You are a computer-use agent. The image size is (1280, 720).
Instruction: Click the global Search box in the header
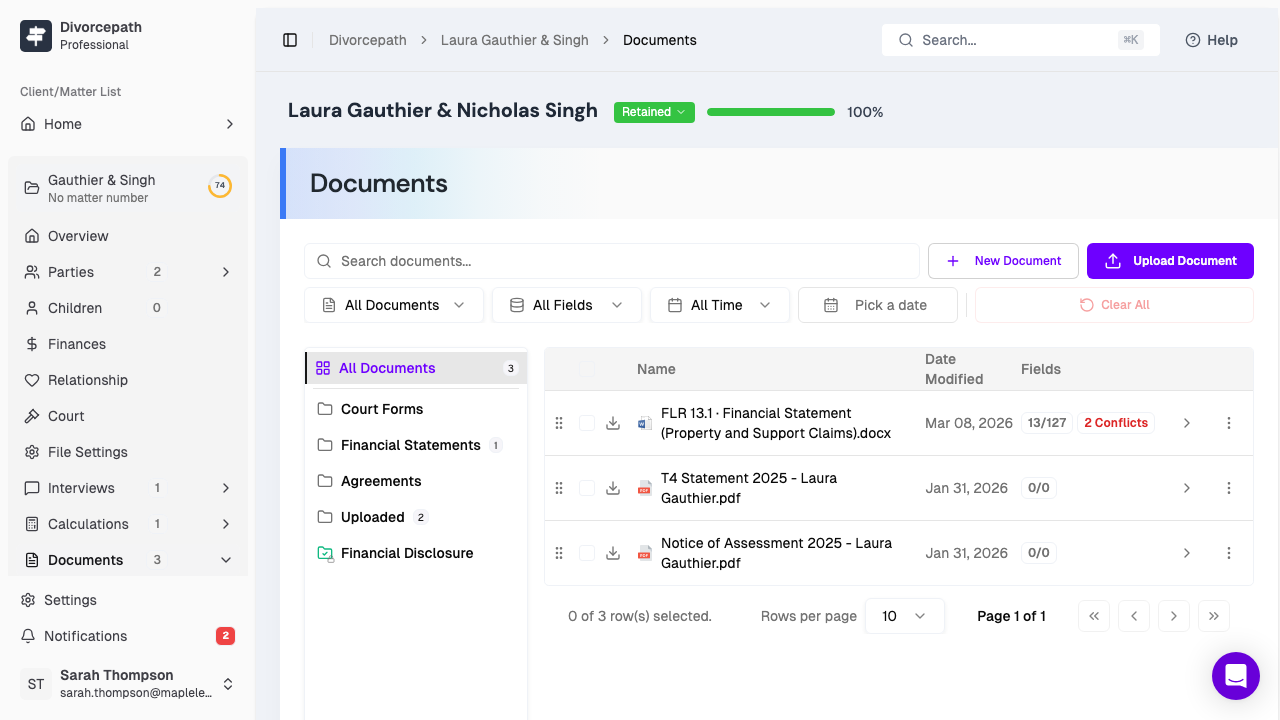coord(1021,40)
